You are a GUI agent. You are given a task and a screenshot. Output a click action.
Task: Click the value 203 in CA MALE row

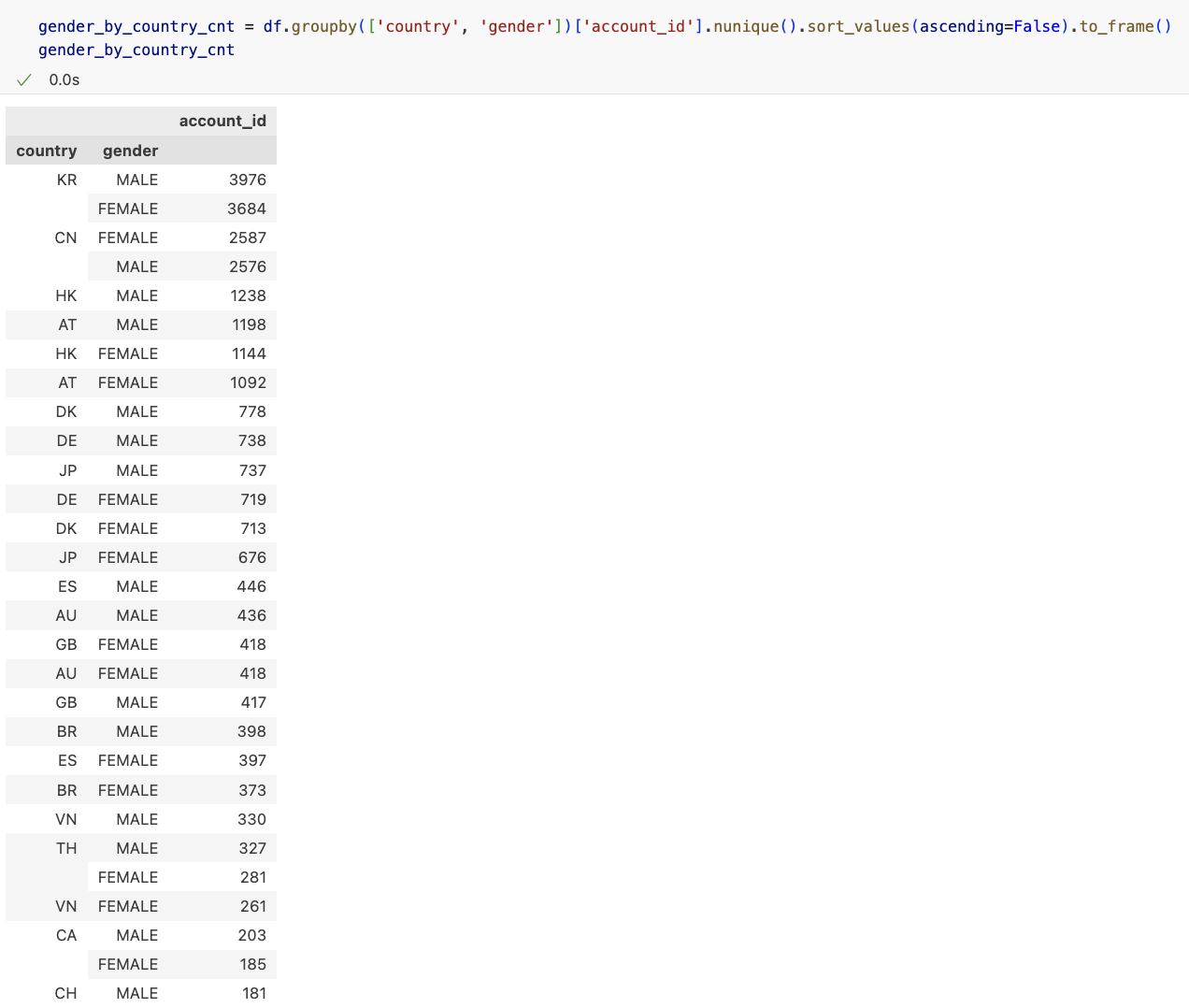point(251,935)
